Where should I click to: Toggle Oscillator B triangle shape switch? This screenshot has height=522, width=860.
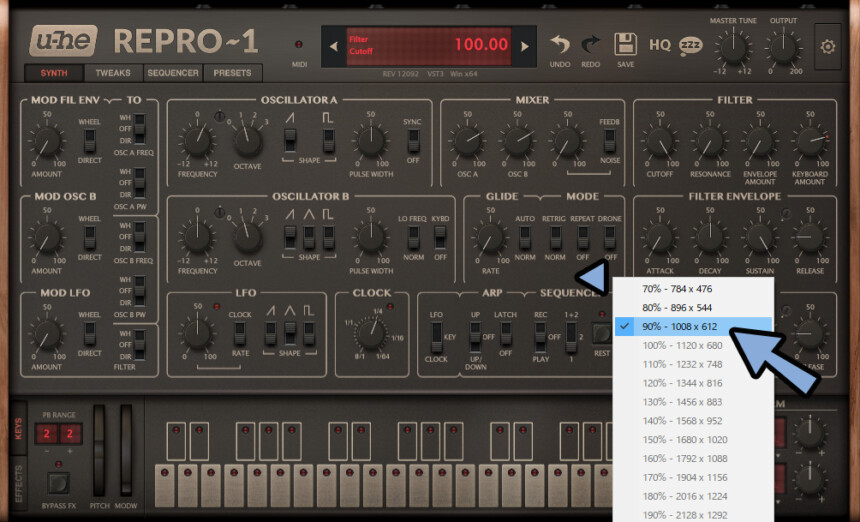pos(309,237)
